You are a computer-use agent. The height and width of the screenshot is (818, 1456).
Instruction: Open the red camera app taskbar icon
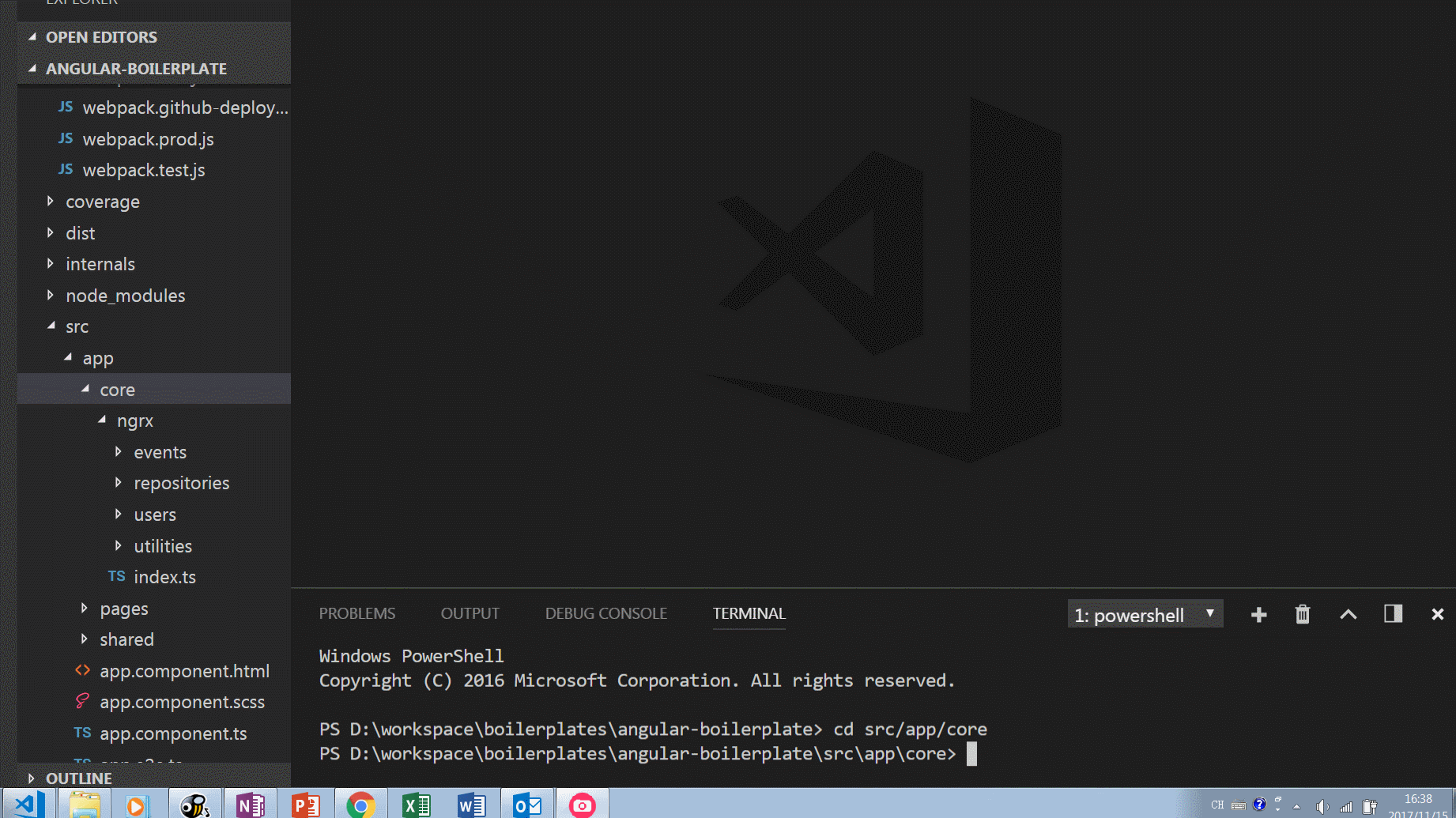582,804
